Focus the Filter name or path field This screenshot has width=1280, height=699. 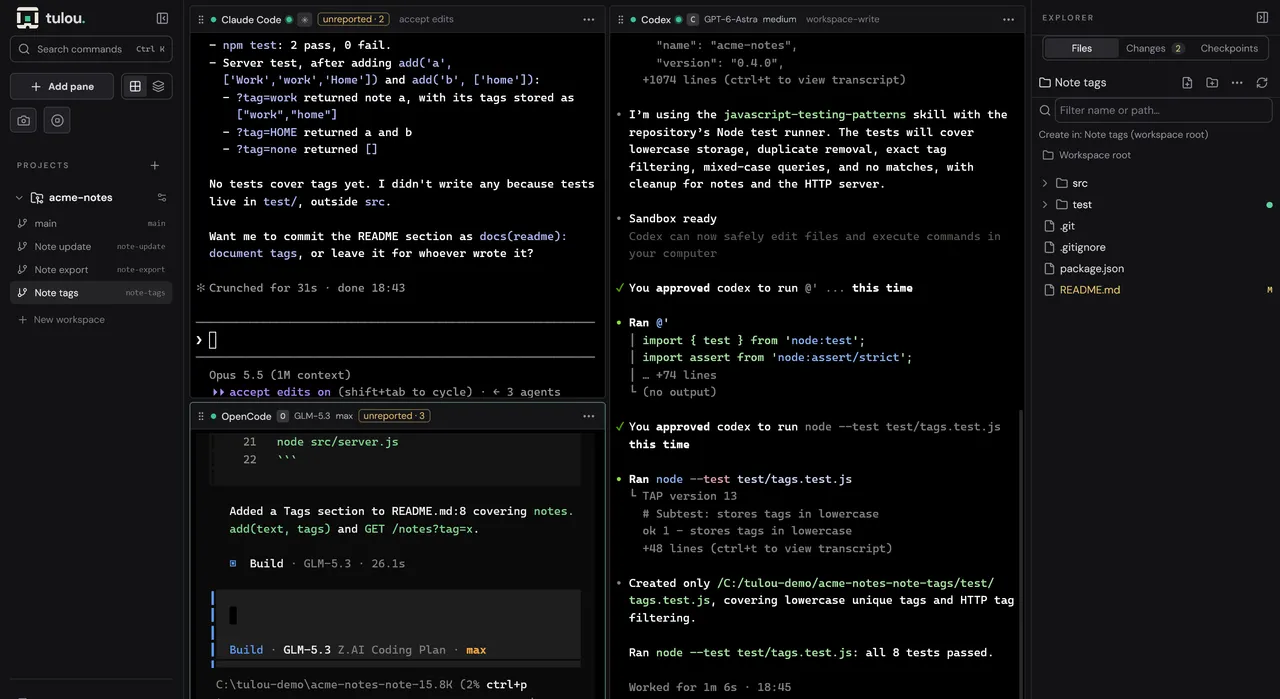(1163, 110)
